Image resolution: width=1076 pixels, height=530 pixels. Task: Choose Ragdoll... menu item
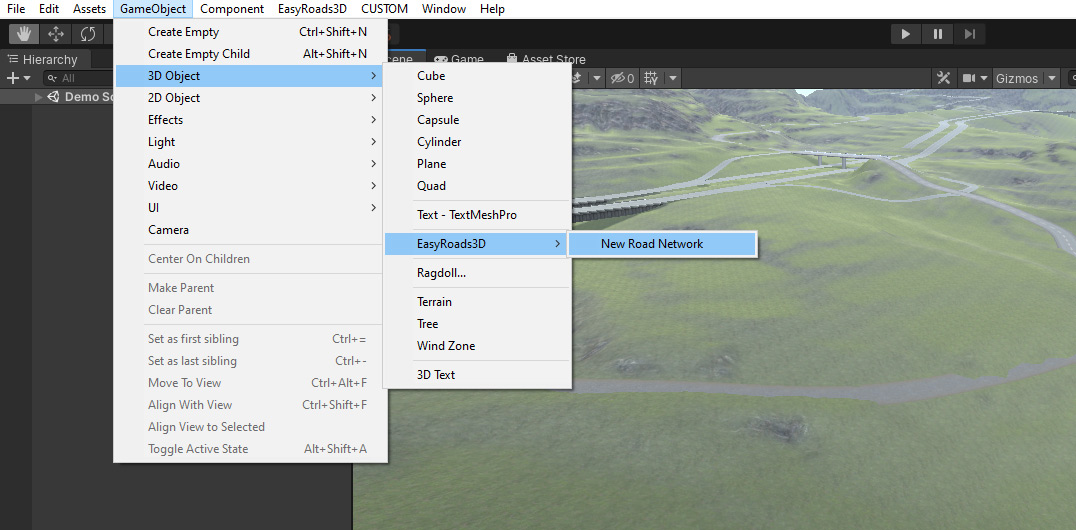(x=477, y=273)
